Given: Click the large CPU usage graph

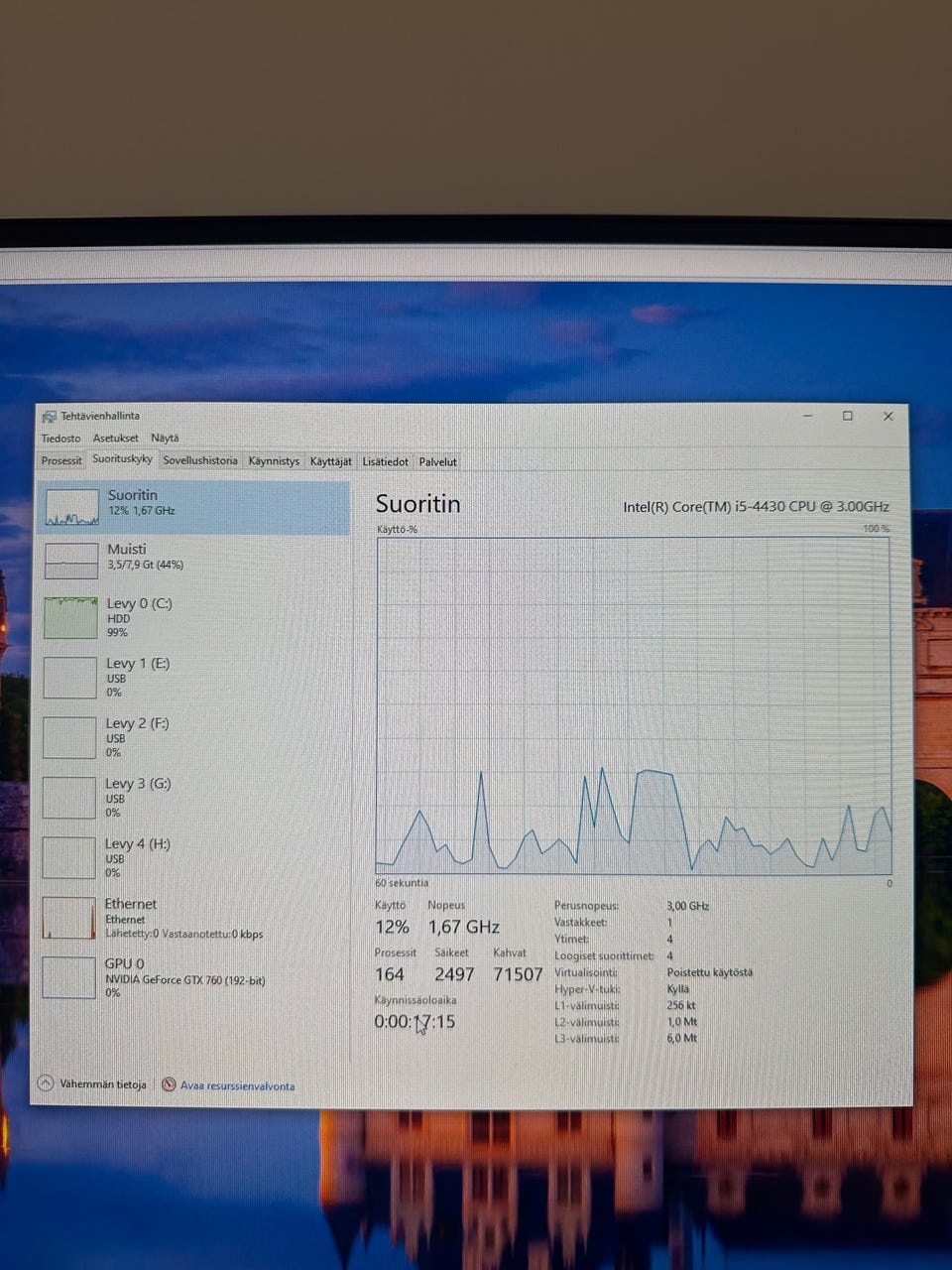Looking at the screenshot, I should pyautogui.click(x=633, y=705).
